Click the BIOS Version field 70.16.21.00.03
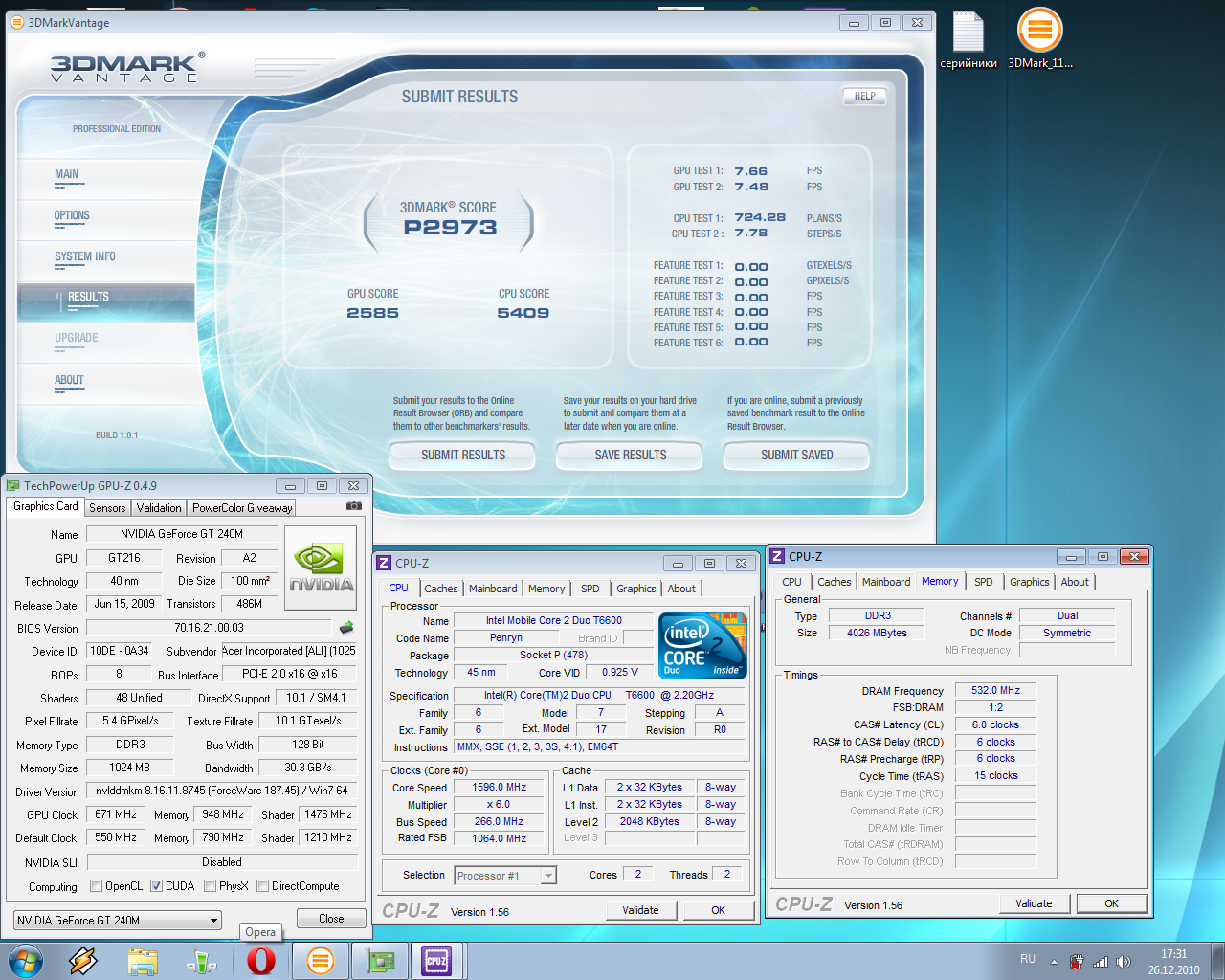Screen dimensions: 1225x980 tap(209, 628)
